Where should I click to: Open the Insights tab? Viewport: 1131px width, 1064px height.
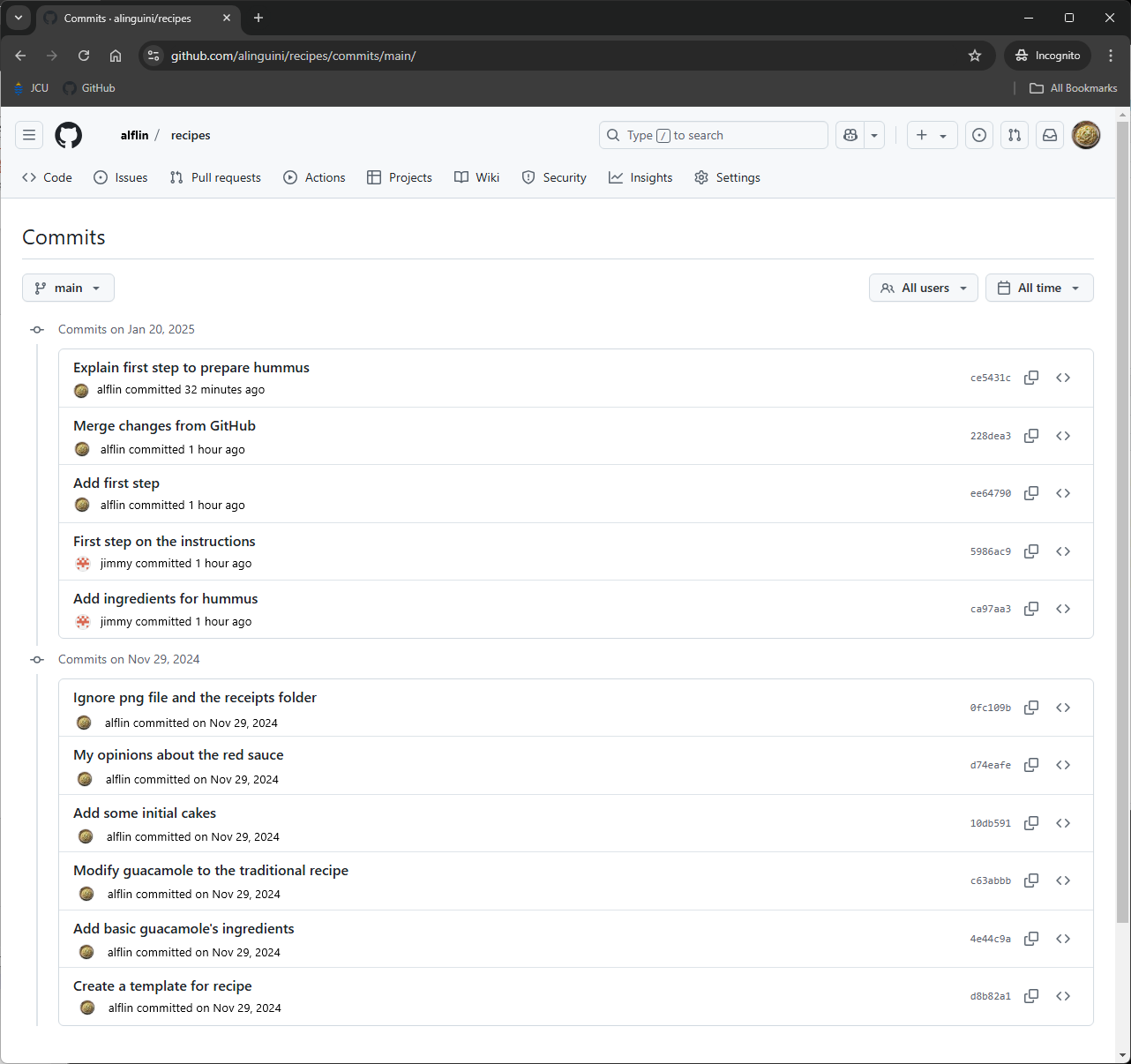640,177
